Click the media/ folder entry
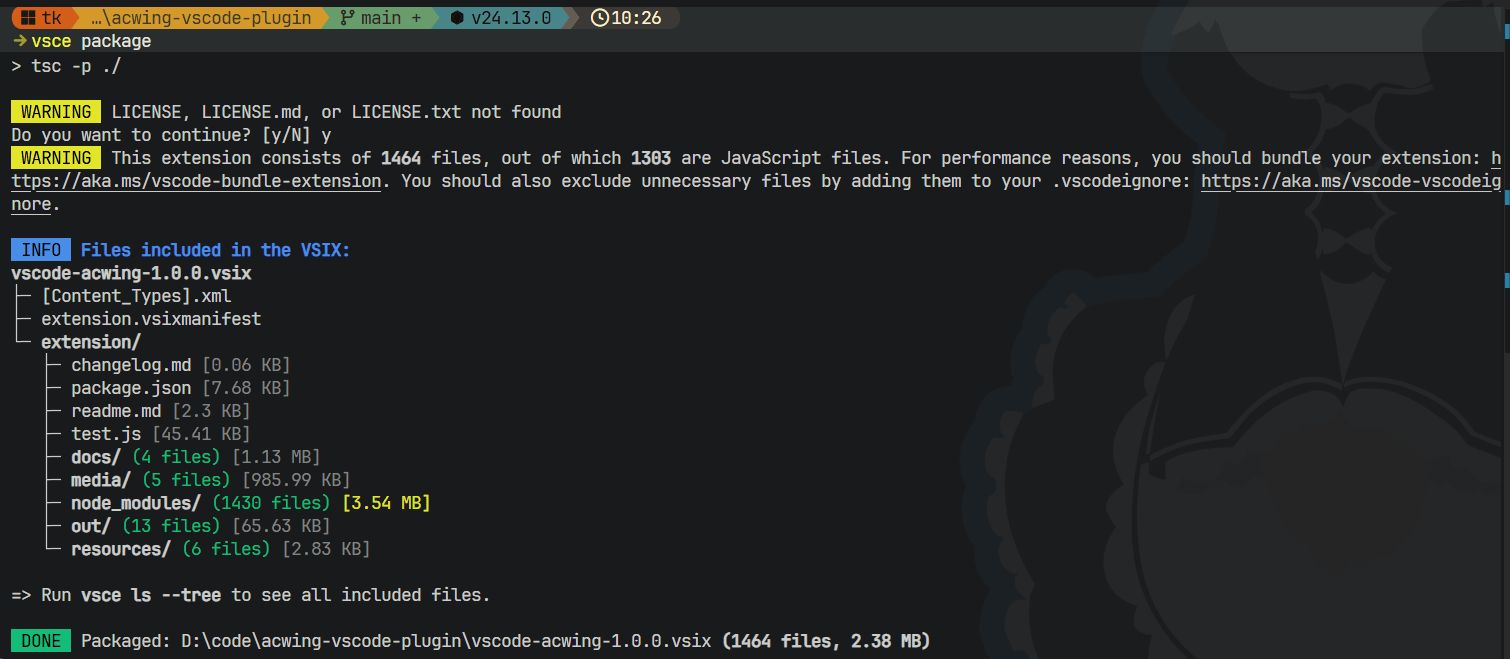Image resolution: width=1510 pixels, height=659 pixels. 101,480
